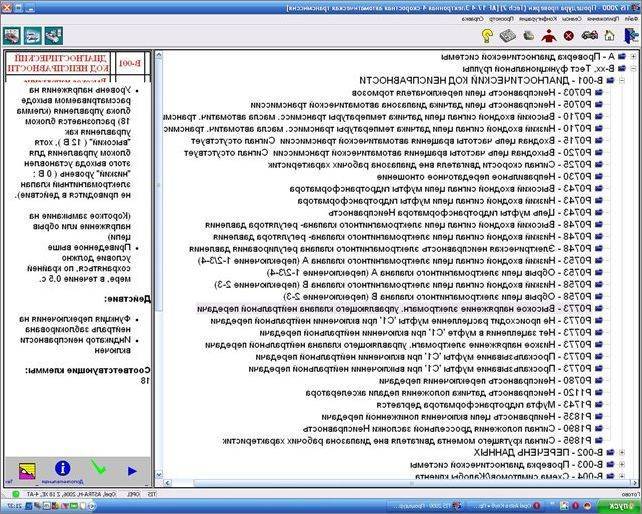Click folder icon next to P1895 row
Viewport: 642px width, 514px height.
599,441
